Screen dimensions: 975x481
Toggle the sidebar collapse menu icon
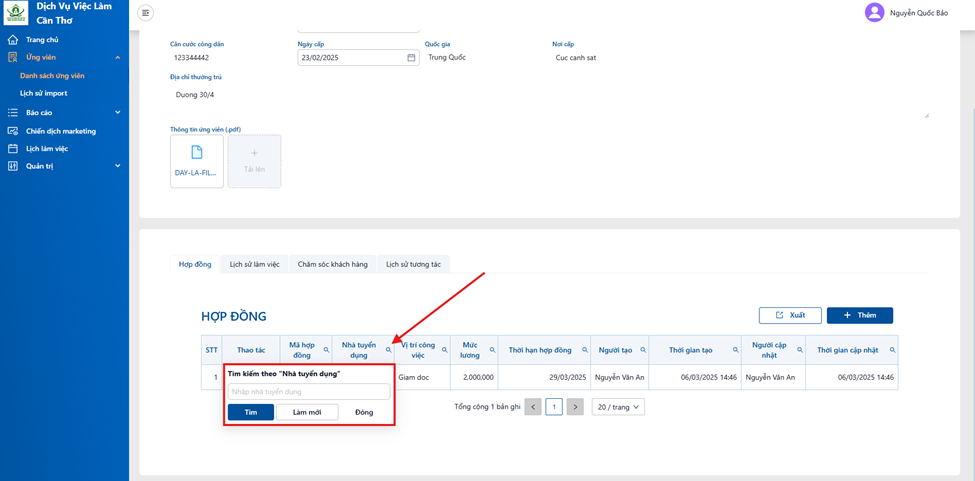145,12
